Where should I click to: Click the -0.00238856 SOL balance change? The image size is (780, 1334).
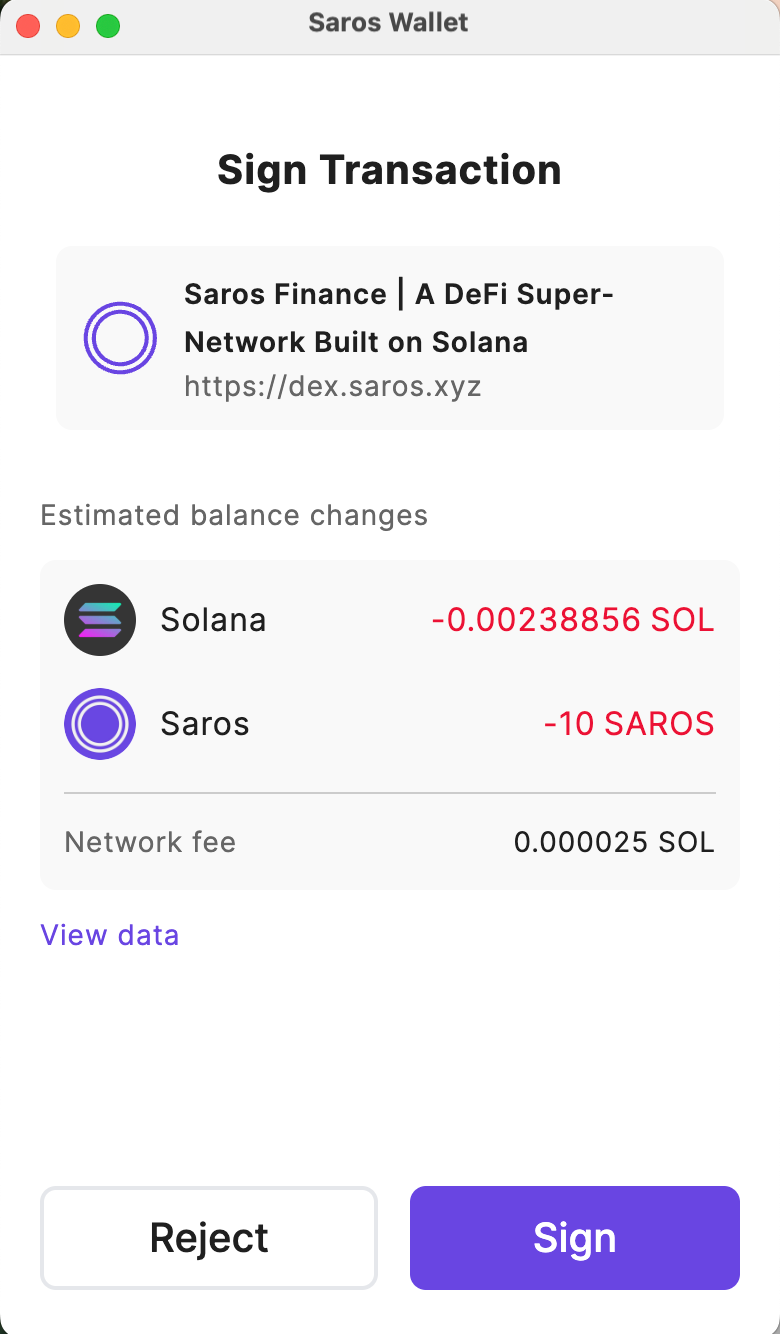[x=573, y=620]
